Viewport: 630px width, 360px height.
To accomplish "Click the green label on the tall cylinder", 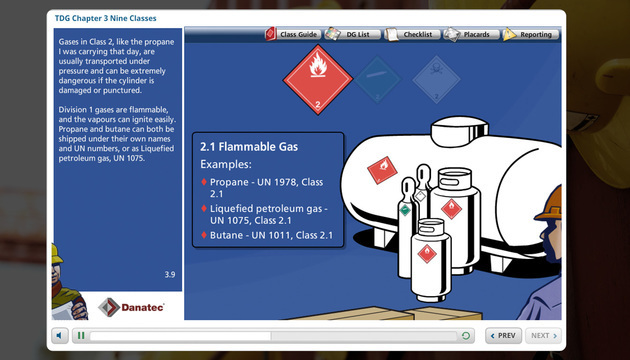I will pyautogui.click(x=405, y=209).
